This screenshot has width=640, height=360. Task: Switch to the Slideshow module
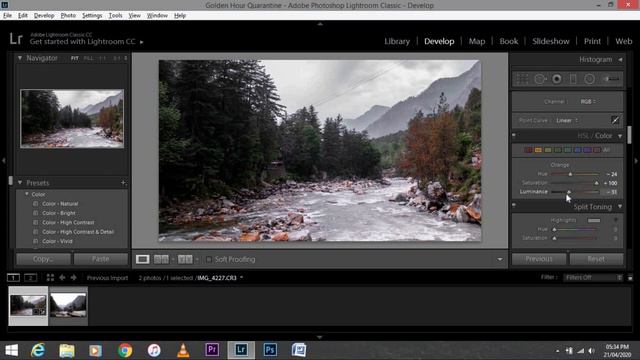click(551, 41)
